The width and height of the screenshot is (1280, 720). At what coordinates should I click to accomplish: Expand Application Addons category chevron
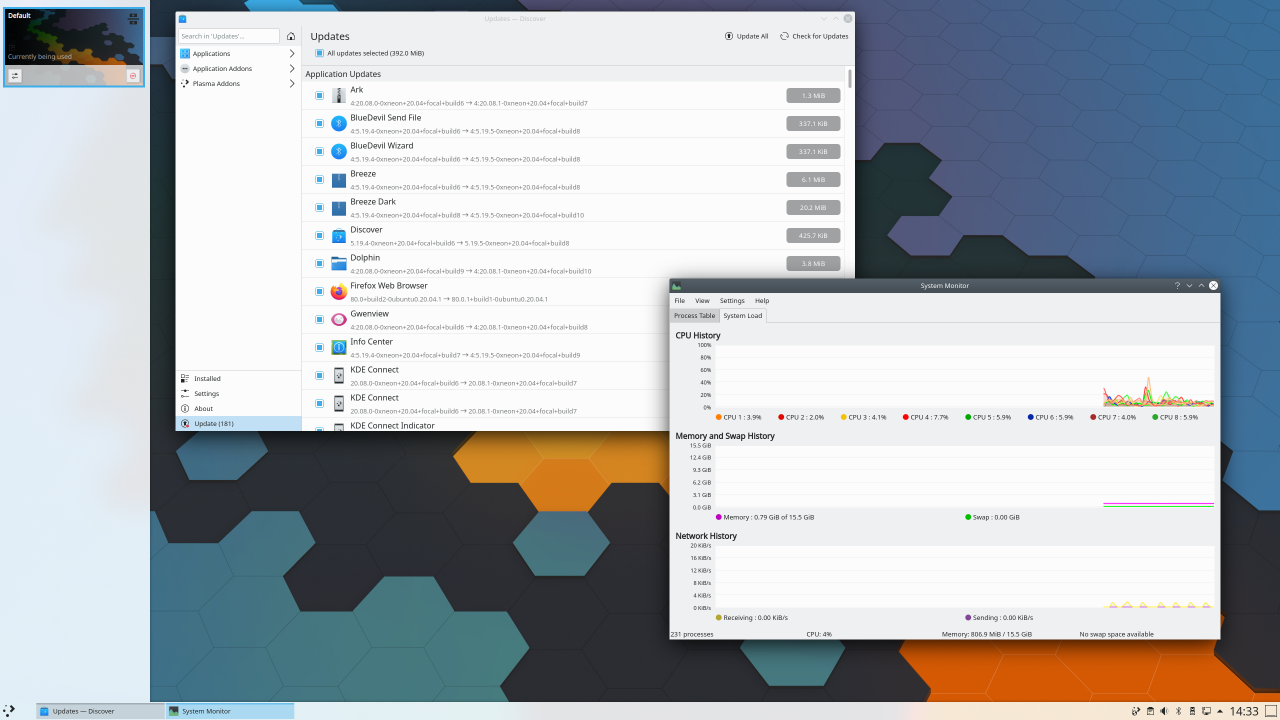[292, 68]
